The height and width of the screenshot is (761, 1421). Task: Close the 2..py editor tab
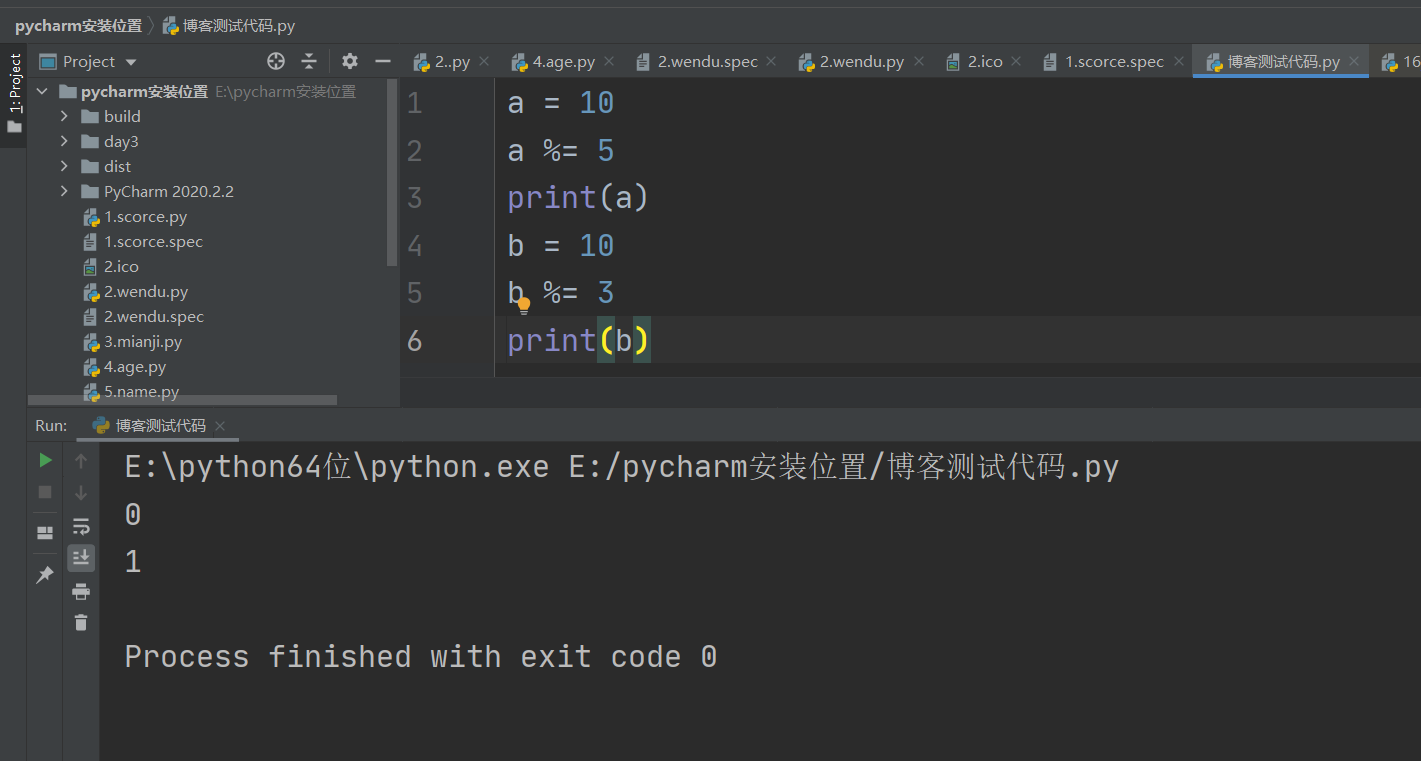[485, 62]
